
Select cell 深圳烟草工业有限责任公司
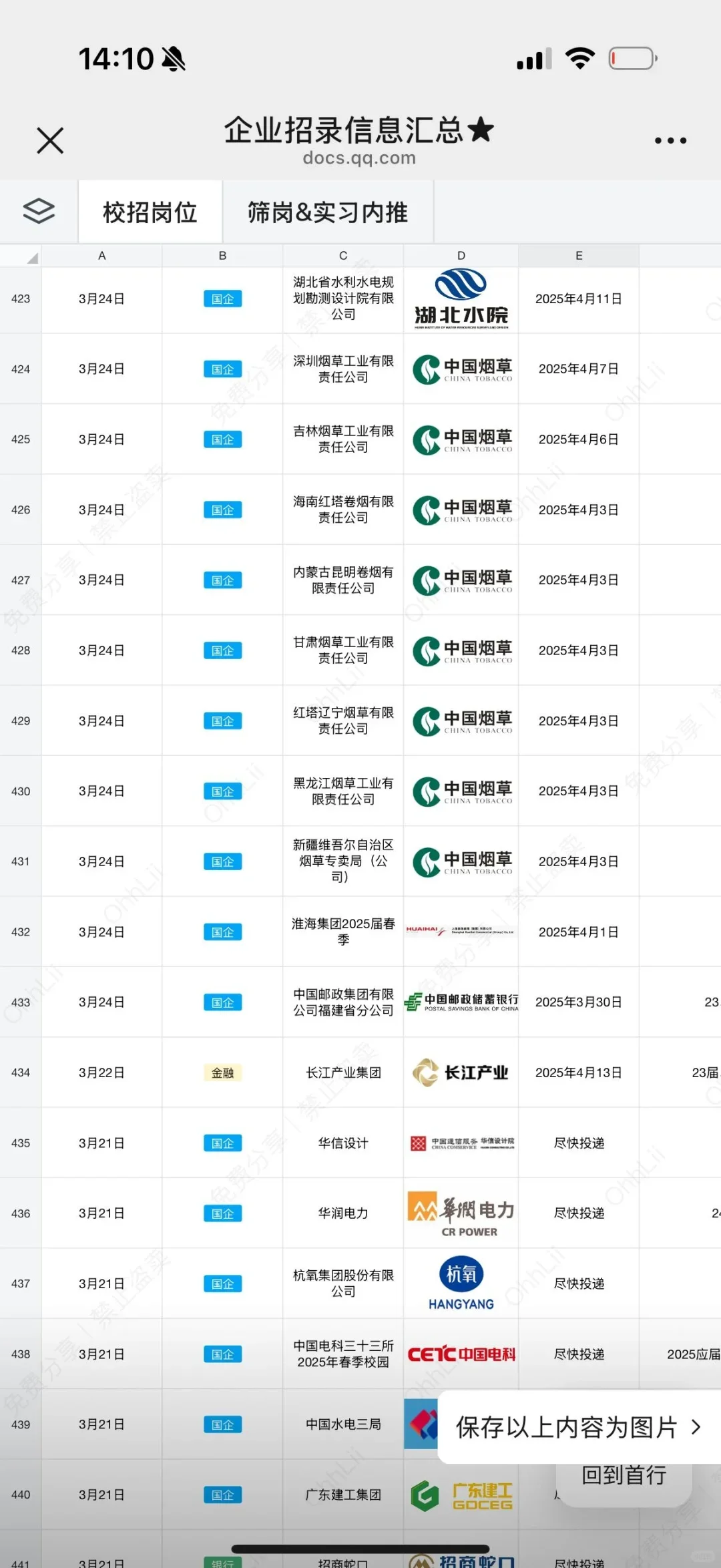coord(343,369)
